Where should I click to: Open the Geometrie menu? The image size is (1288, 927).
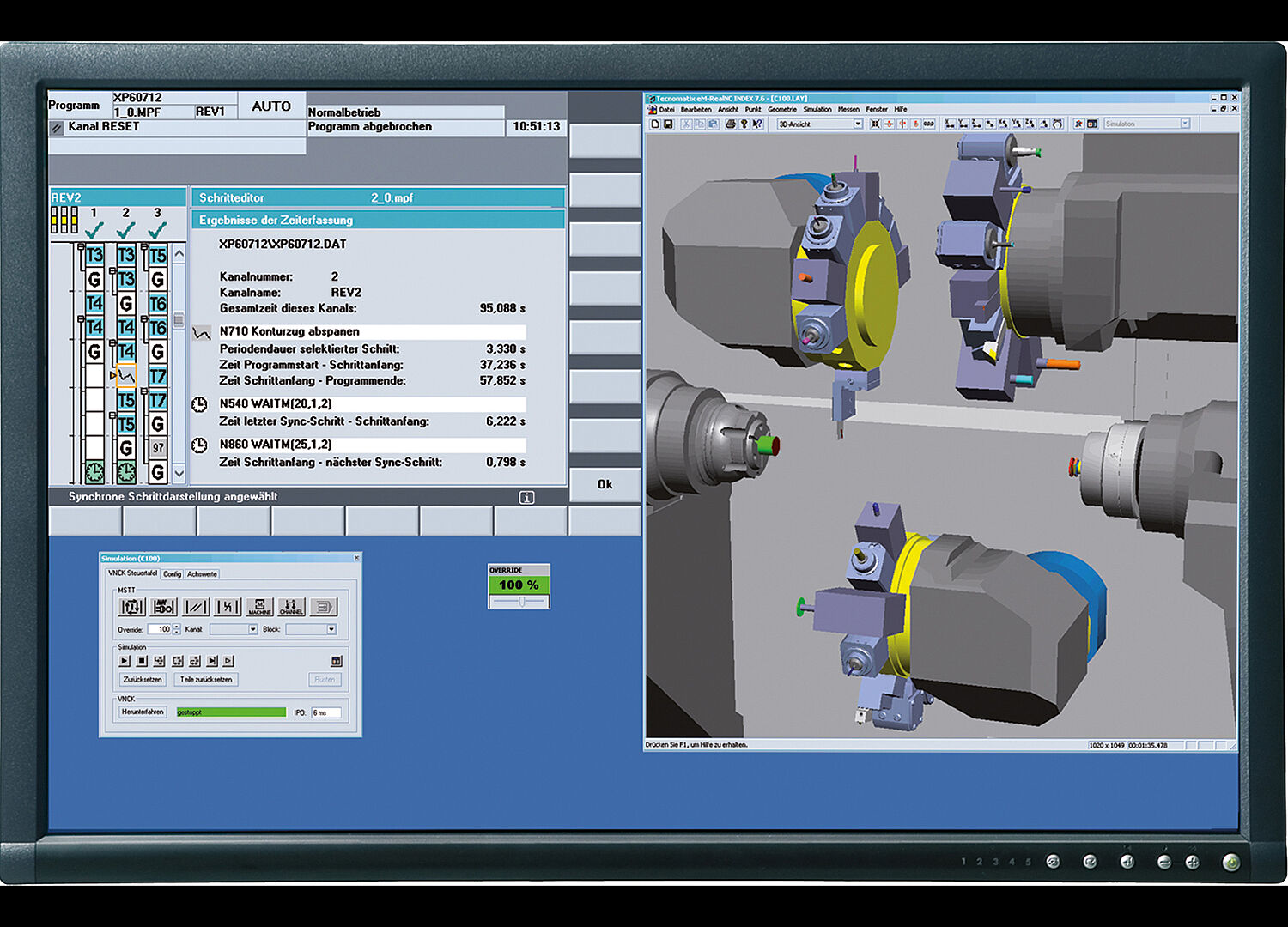coord(781,110)
